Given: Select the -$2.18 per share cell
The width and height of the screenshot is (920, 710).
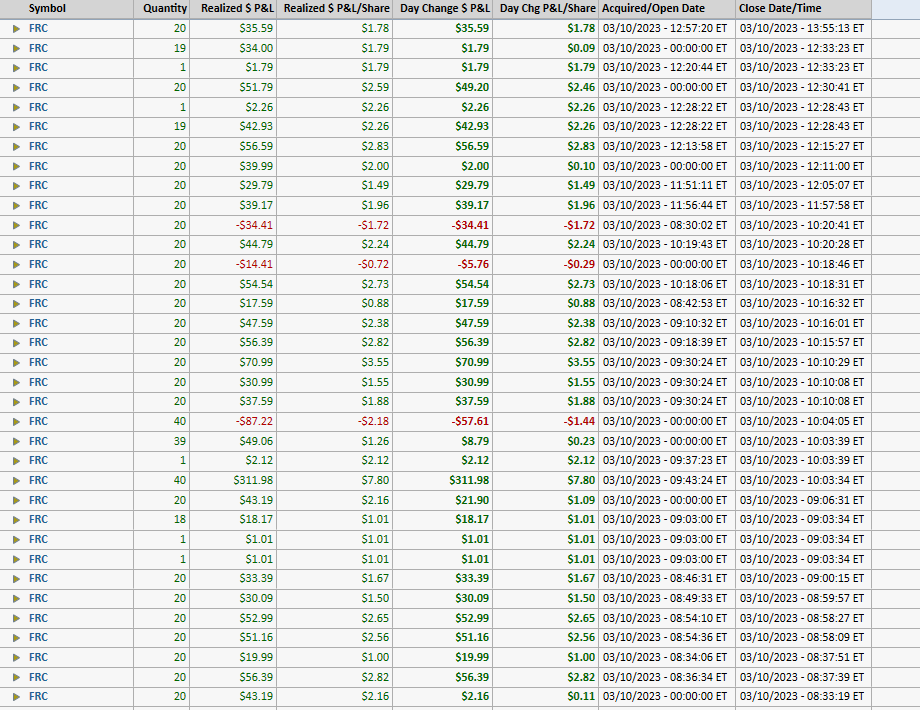Looking at the screenshot, I should (334, 421).
